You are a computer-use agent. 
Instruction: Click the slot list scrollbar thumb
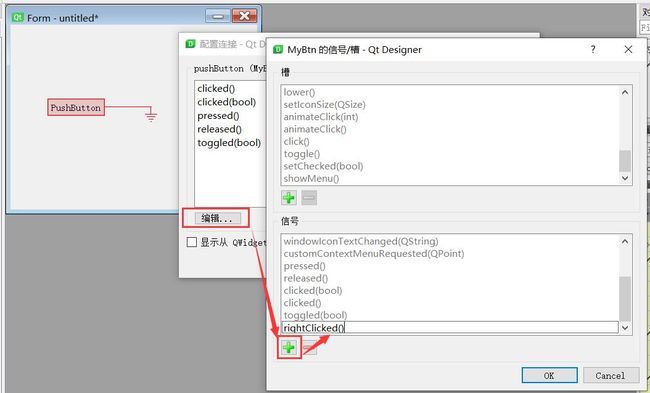pos(625,161)
